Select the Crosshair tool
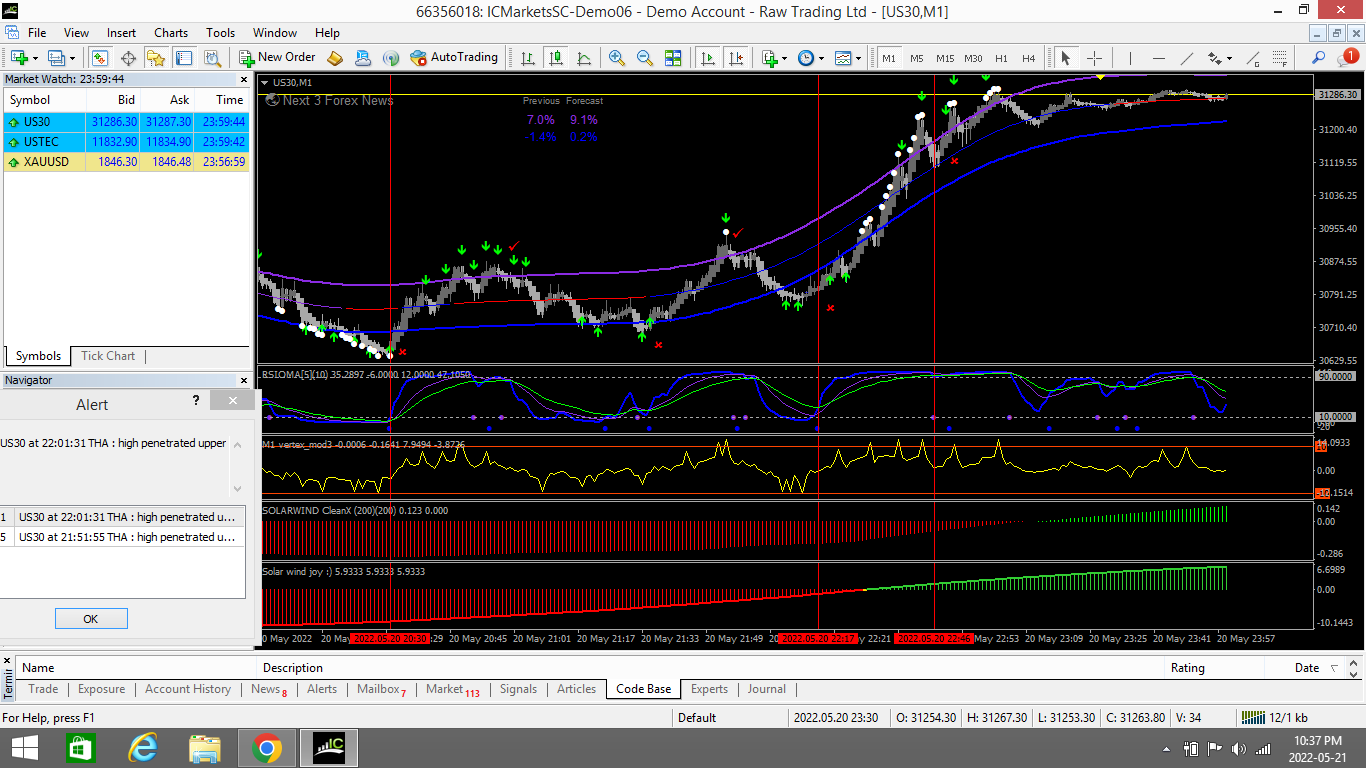Image resolution: width=1366 pixels, height=768 pixels. [x=1095, y=58]
